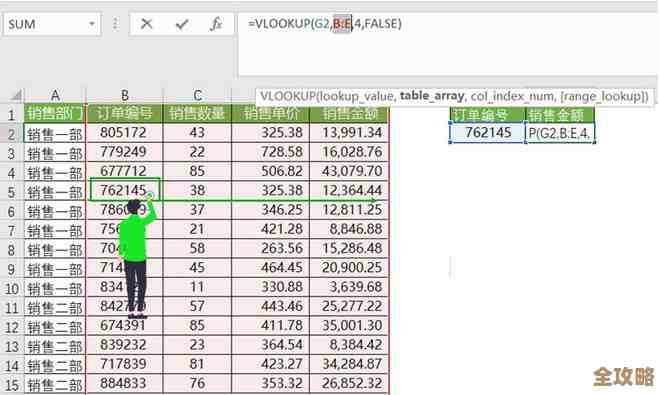
Task: Select row 5 header
Action: 12,192
